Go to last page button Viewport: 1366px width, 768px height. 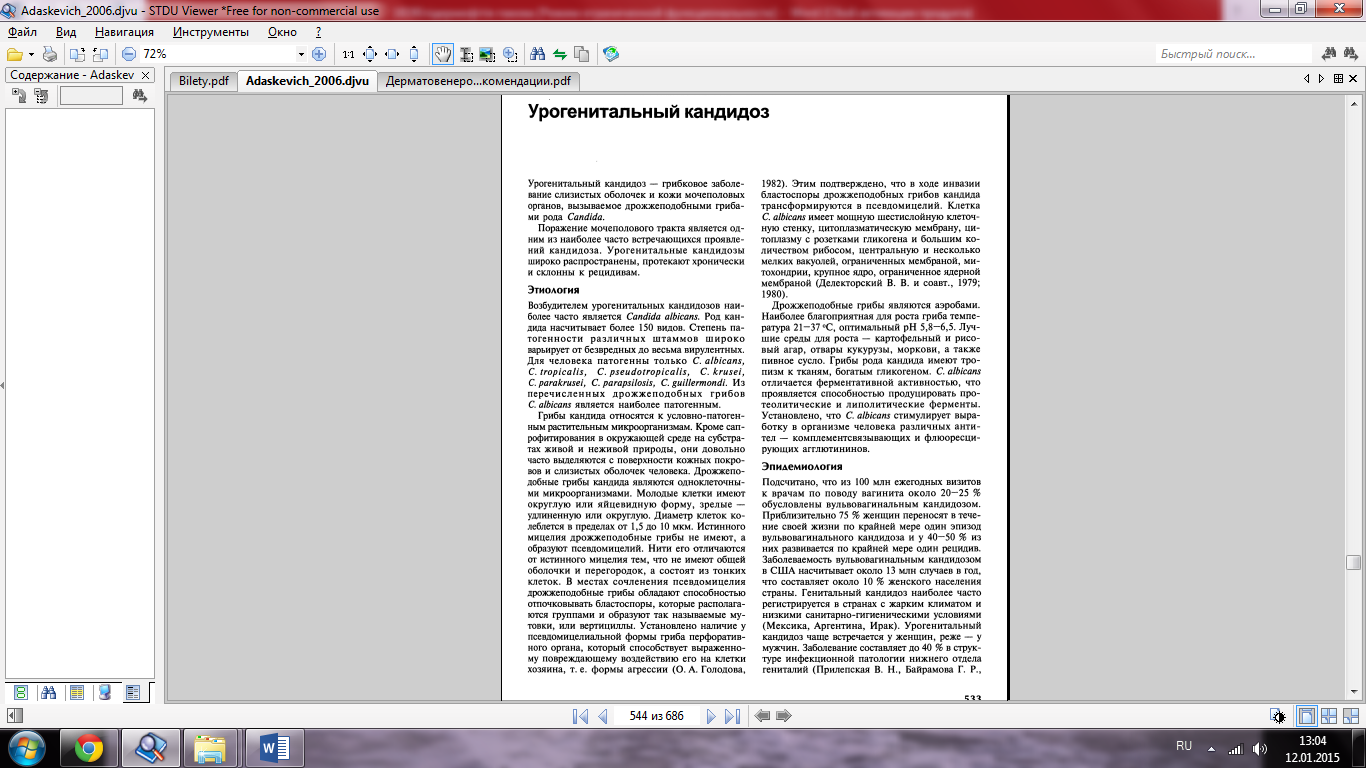coord(732,716)
